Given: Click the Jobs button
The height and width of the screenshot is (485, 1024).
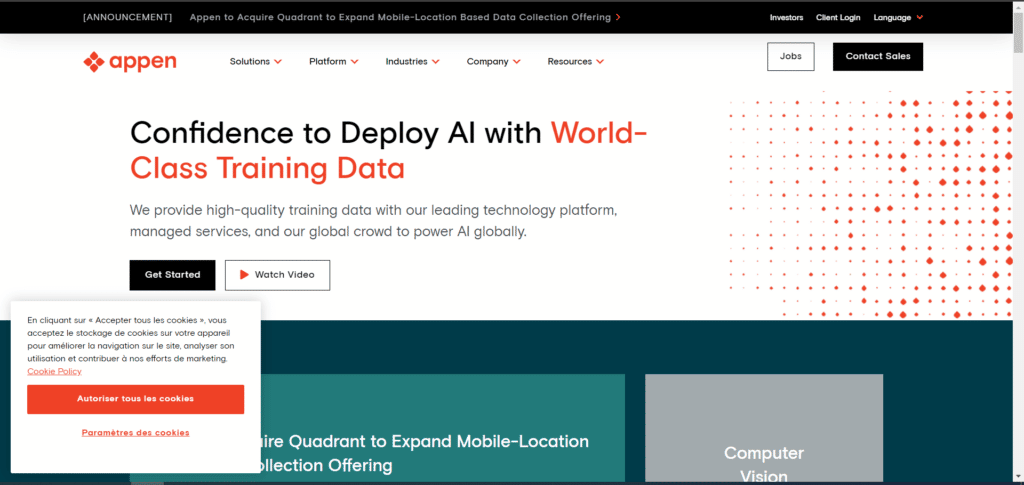Looking at the screenshot, I should (x=790, y=57).
